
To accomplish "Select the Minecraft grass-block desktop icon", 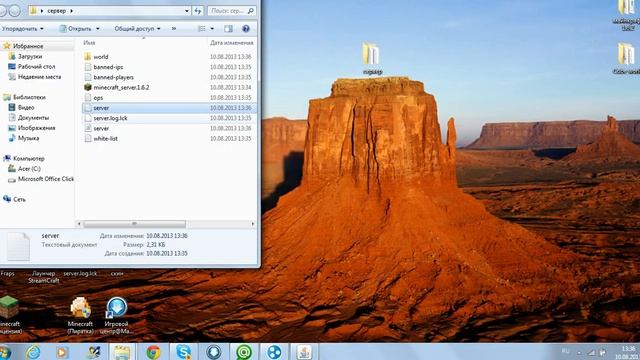I will 9,307.
